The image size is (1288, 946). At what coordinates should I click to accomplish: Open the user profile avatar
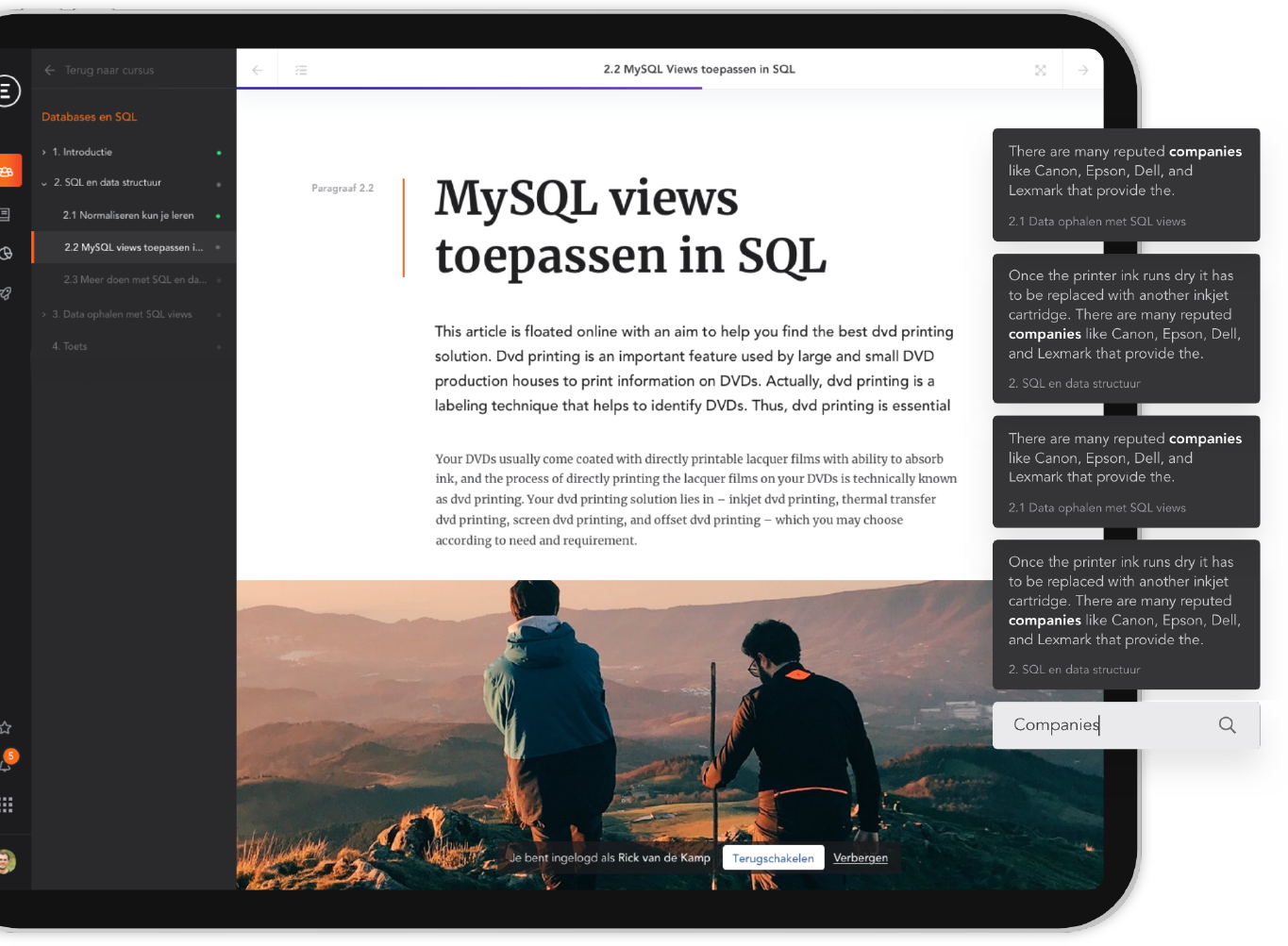pos(7,861)
